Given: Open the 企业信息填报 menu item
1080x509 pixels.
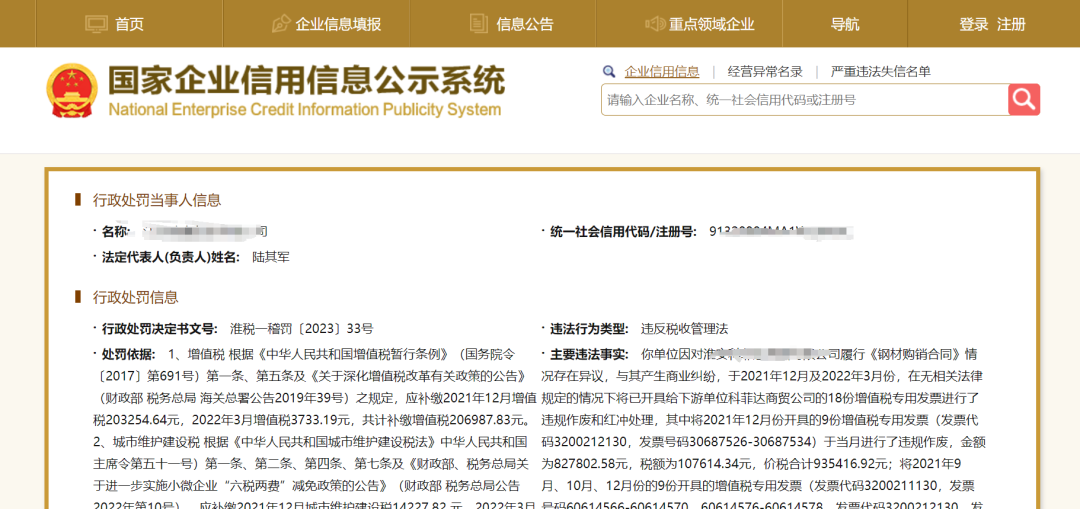Looking at the screenshot, I should 338,24.
